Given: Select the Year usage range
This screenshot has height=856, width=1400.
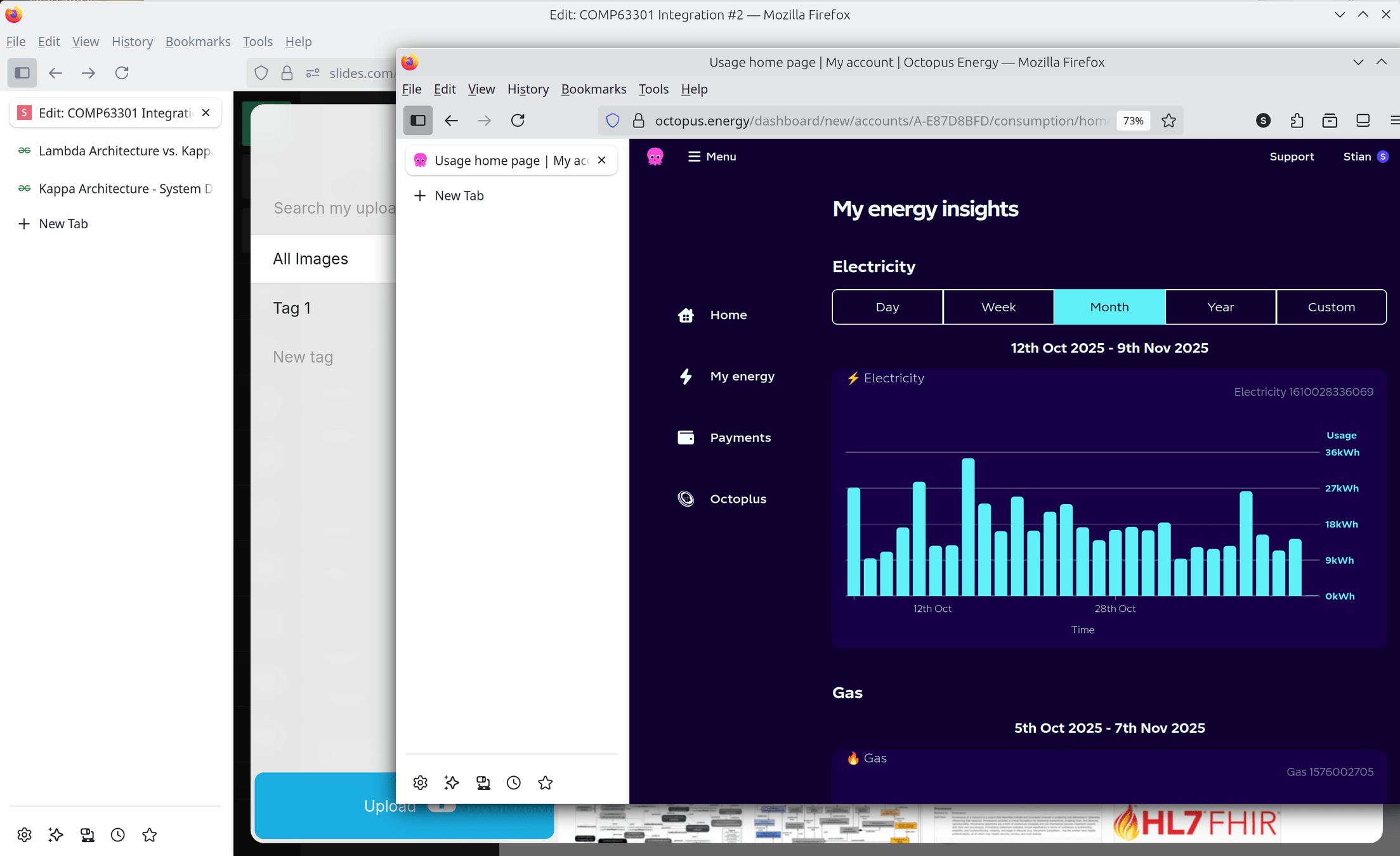Looking at the screenshot, I should click(x=1220, y=307).
